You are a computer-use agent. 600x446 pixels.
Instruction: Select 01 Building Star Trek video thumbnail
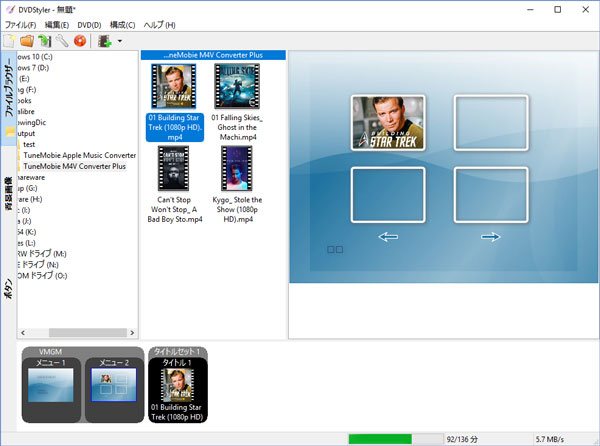(174, 86)
